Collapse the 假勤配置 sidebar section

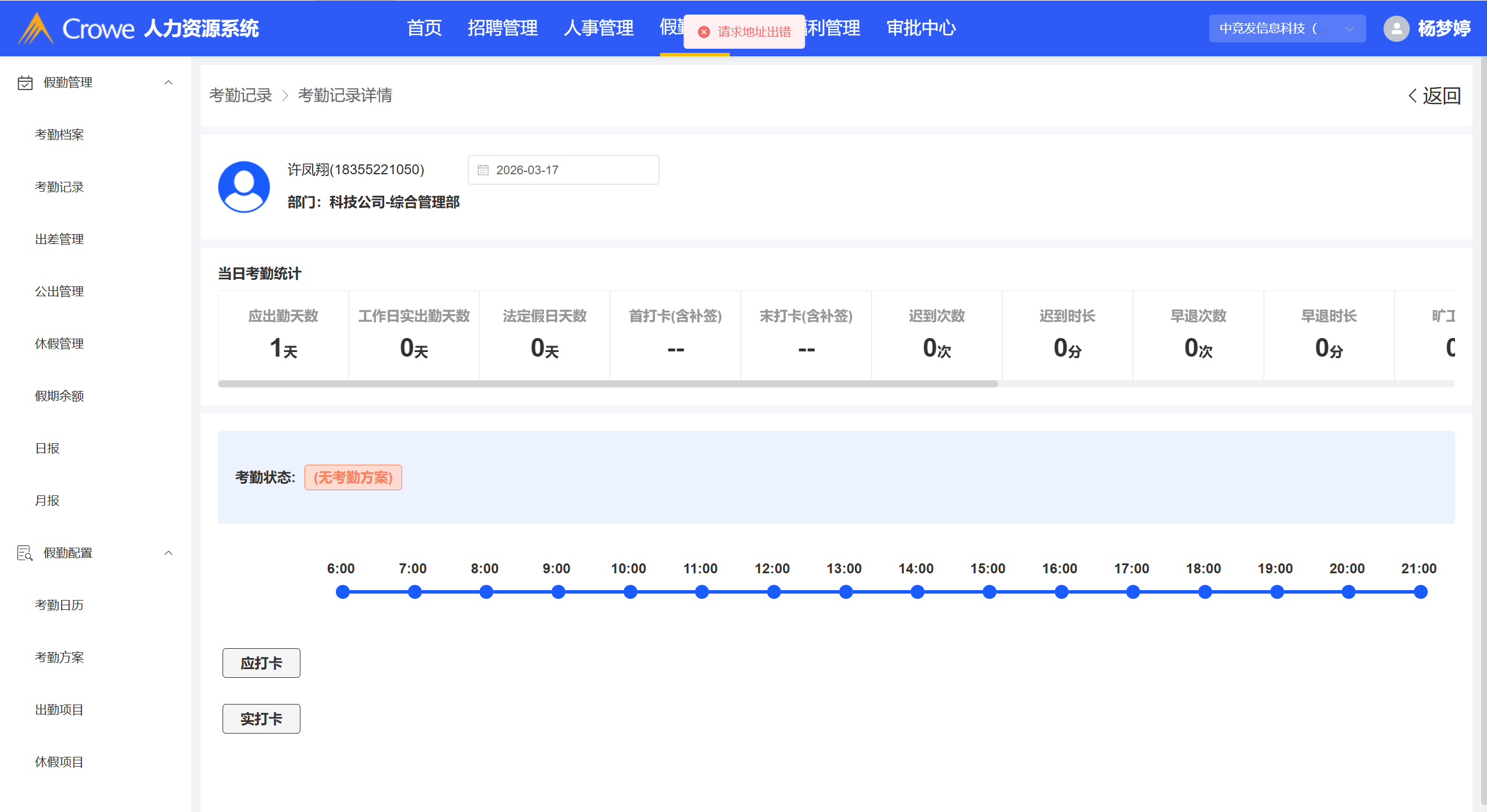(x=169, y=553)
